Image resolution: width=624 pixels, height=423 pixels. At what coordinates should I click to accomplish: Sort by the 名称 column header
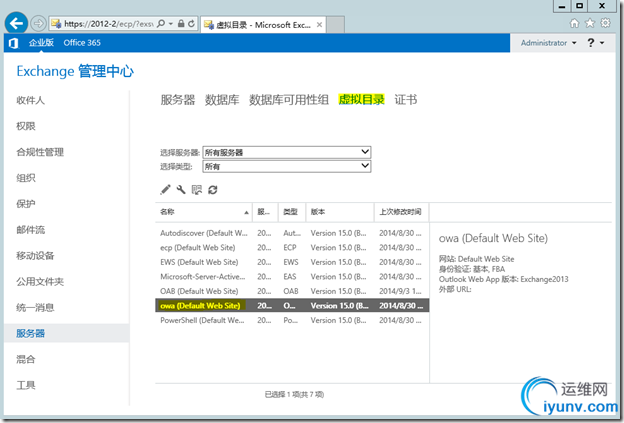[204, 212]
